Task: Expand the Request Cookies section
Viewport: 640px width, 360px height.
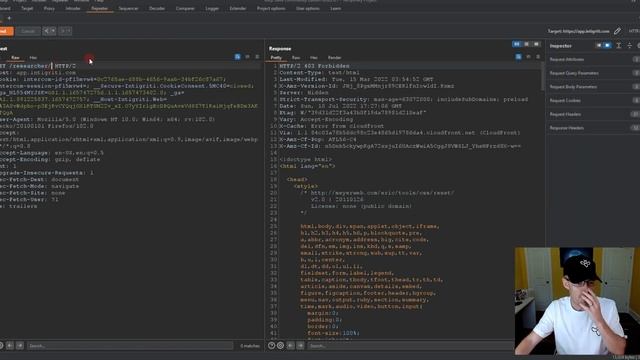Action: point(594,100)
